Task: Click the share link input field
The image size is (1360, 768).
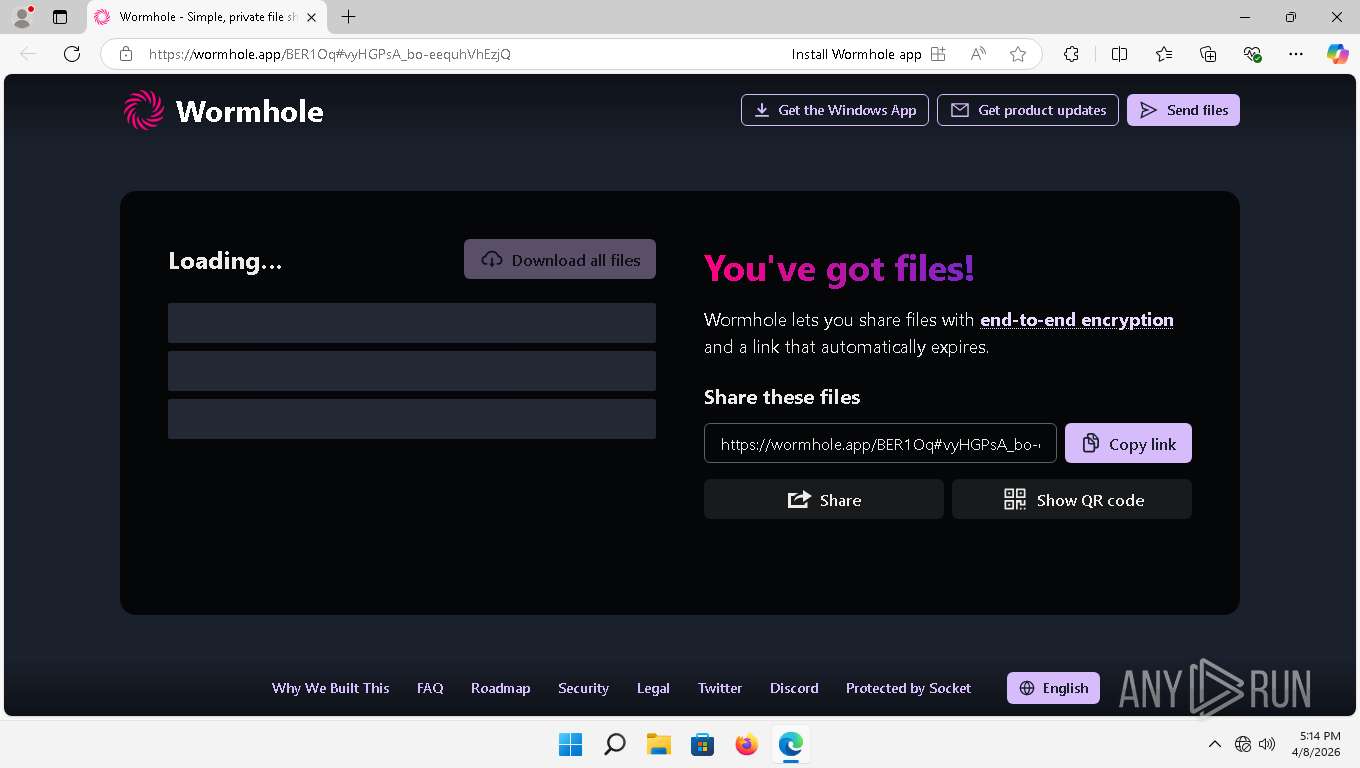Action: pos(880,443)
